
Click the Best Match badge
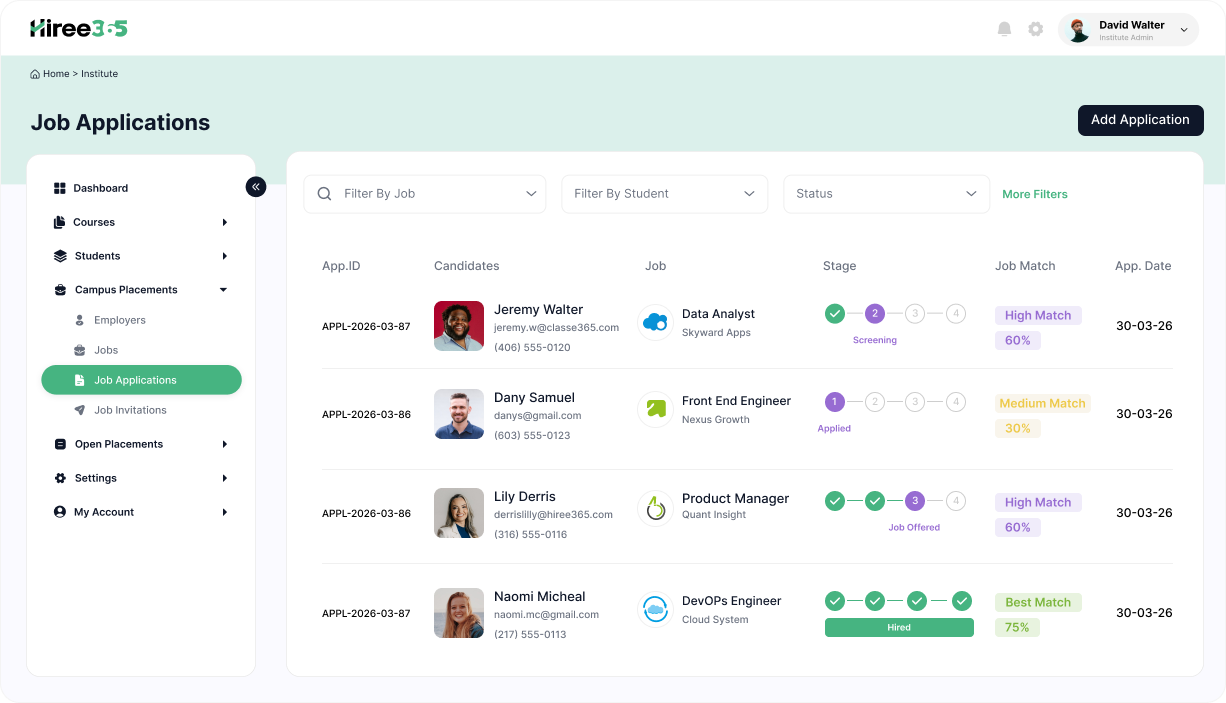point(1038,602)
